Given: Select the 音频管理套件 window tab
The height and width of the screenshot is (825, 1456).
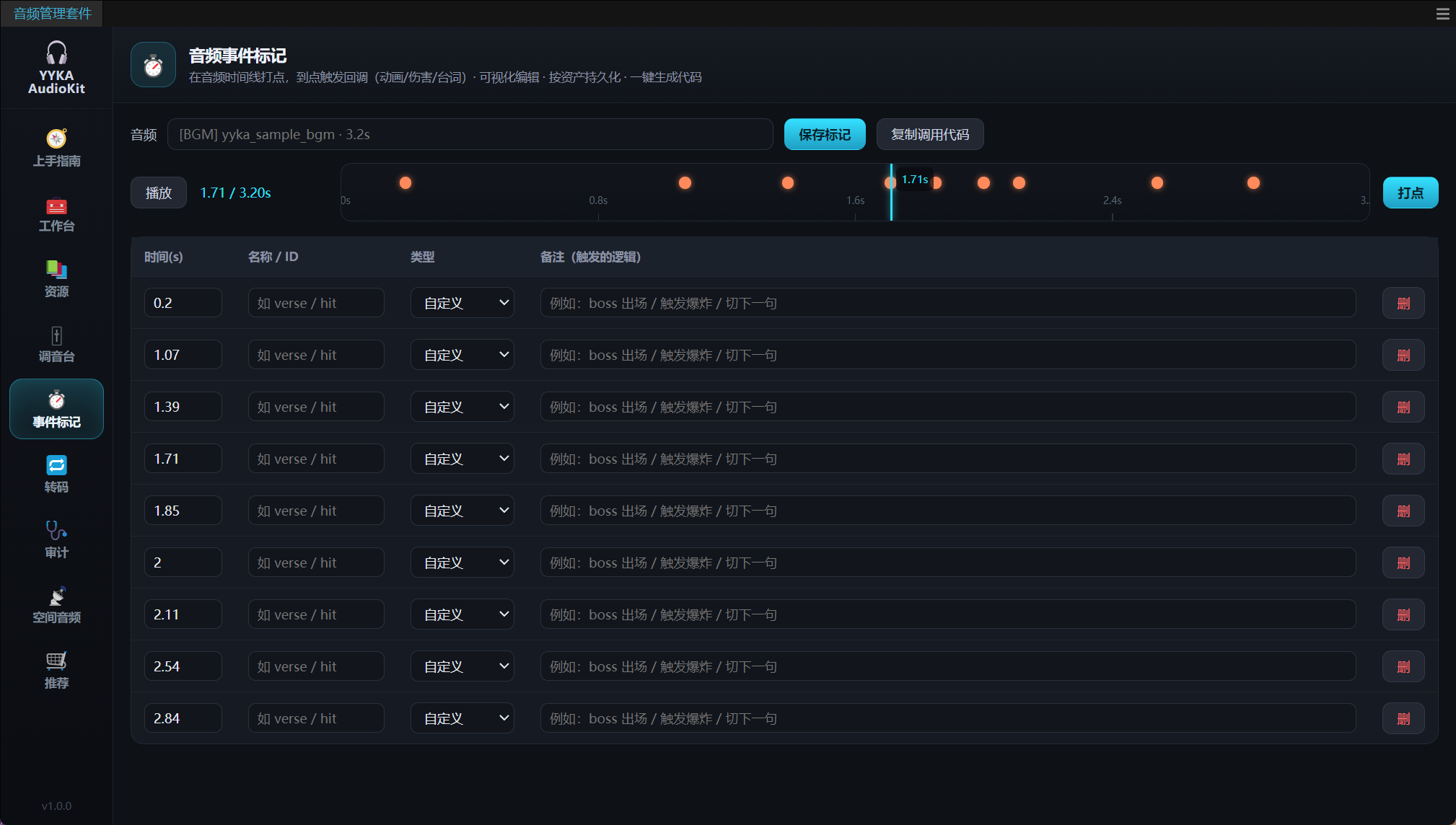Looking at the screenshot, I should (52, 14).
